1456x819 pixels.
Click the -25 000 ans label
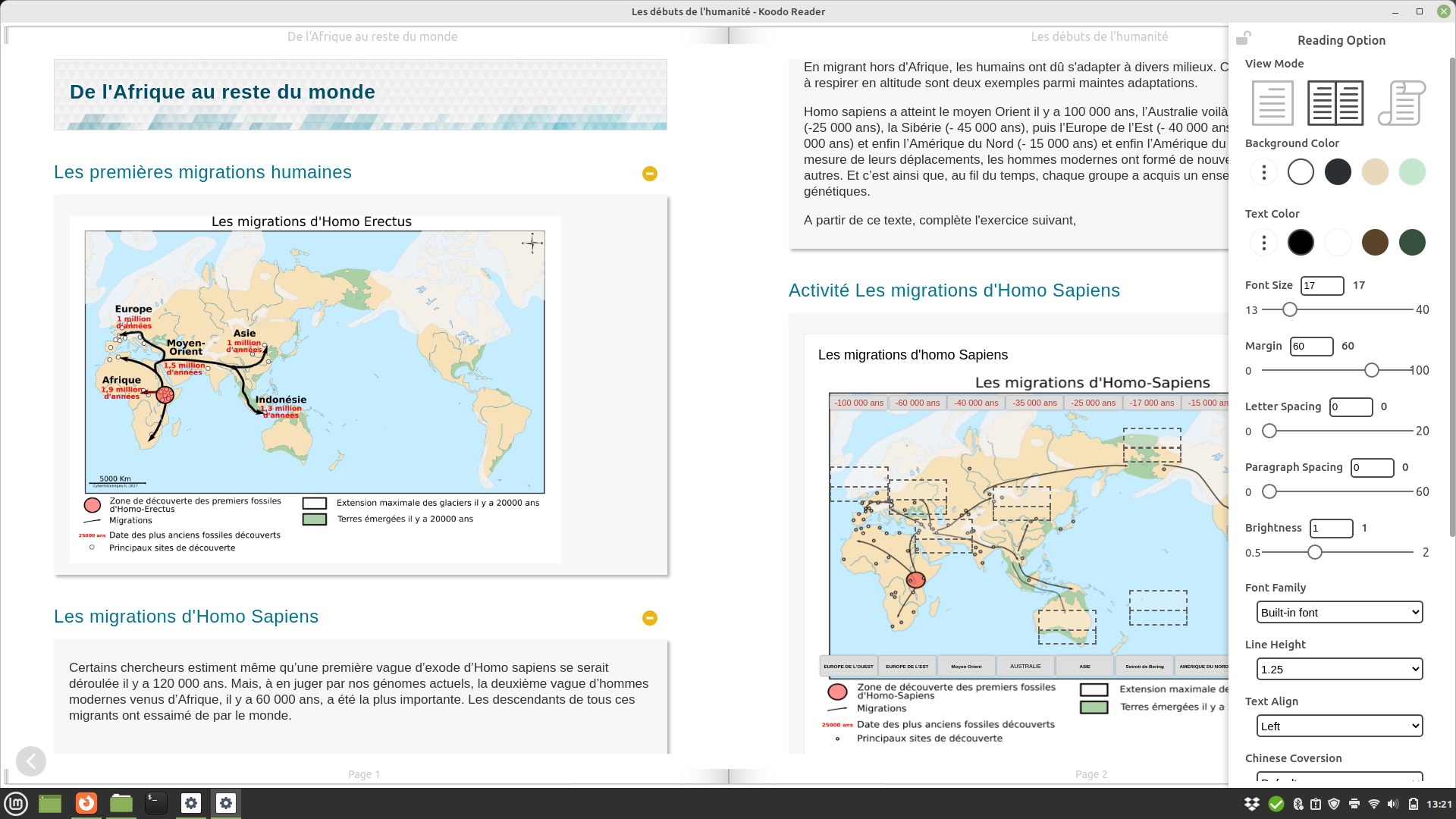(1093, 403)
